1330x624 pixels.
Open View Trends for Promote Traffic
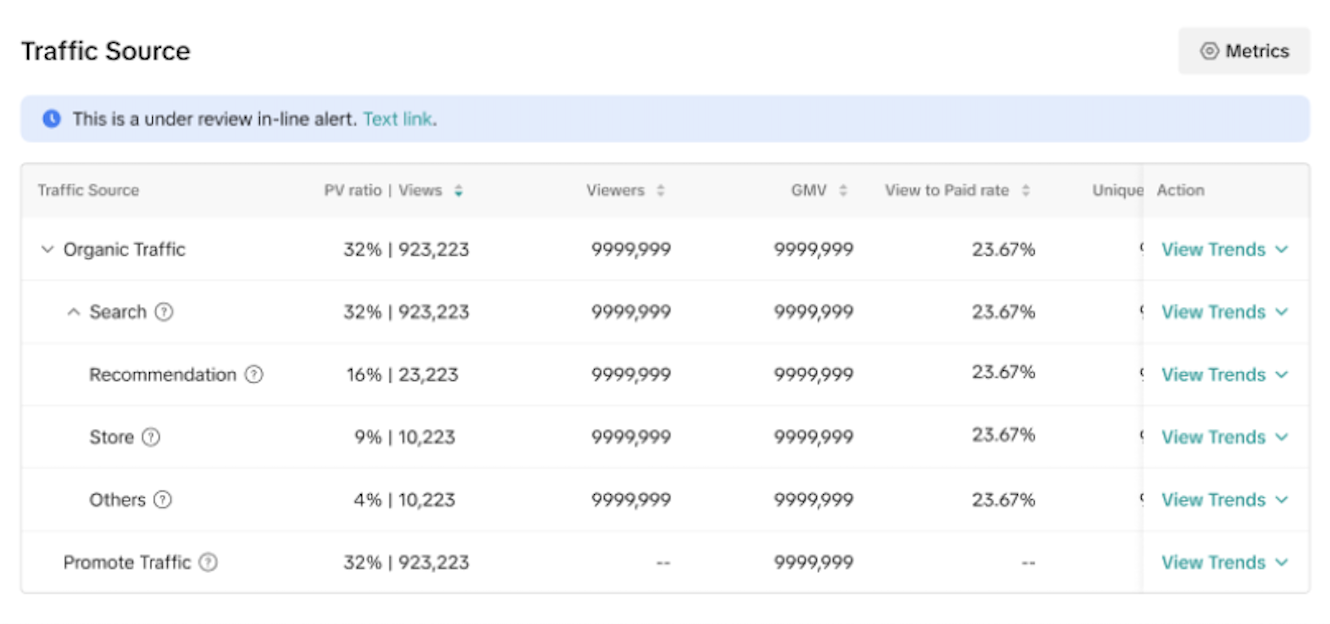pyautogui.click(x=1224, y=563)
